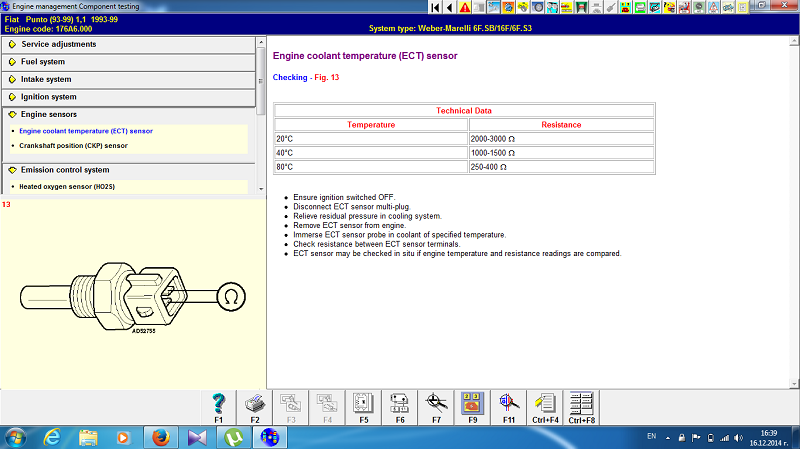Click the Ctrl+F8 list button

[581, 406]
